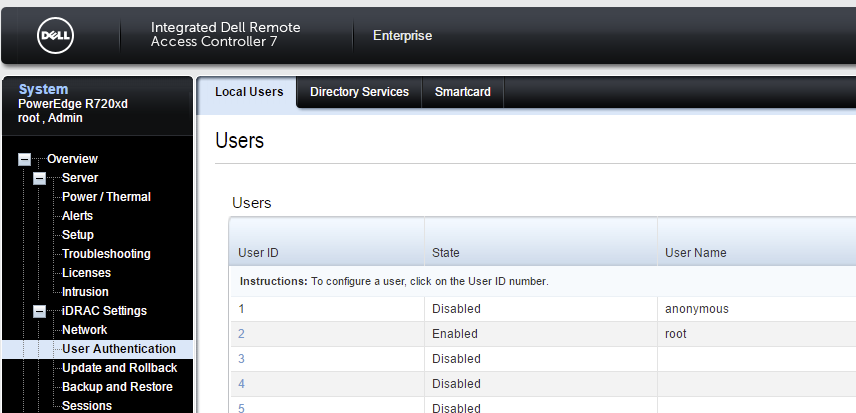Viewport: 856px width, 413px height.
Task: Open User ID 1 configuration link
Action: click(241, 309)
